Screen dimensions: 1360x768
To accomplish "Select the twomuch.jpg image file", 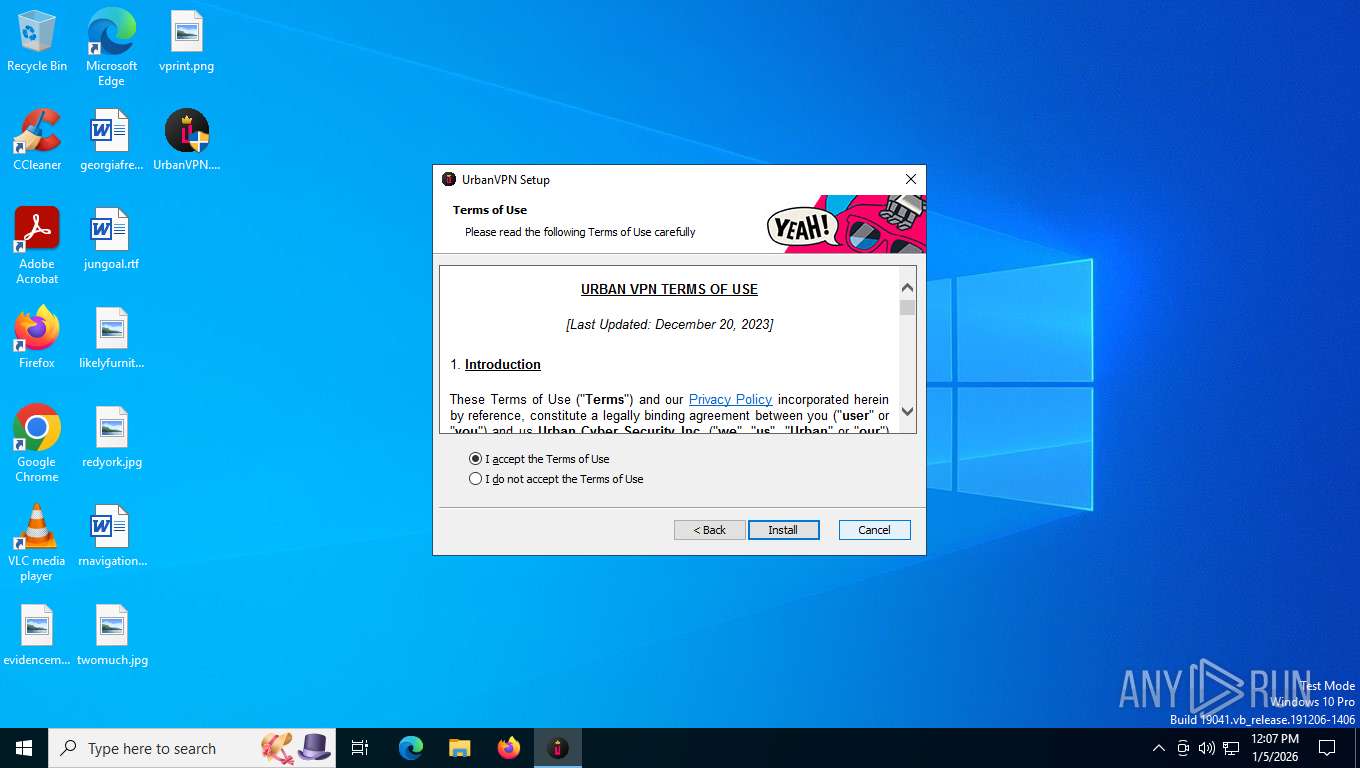I will click(111, 635).
